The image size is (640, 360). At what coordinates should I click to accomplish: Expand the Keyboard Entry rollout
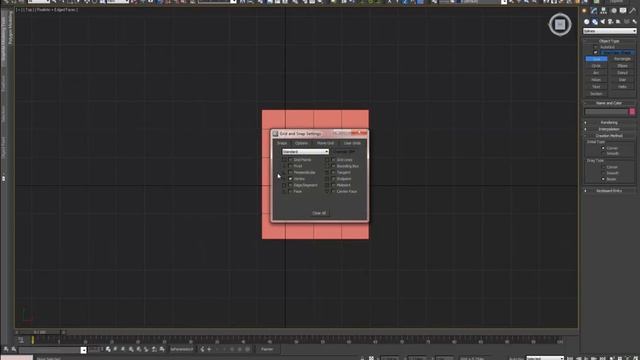pyautogui.click(x=609, y=191)
